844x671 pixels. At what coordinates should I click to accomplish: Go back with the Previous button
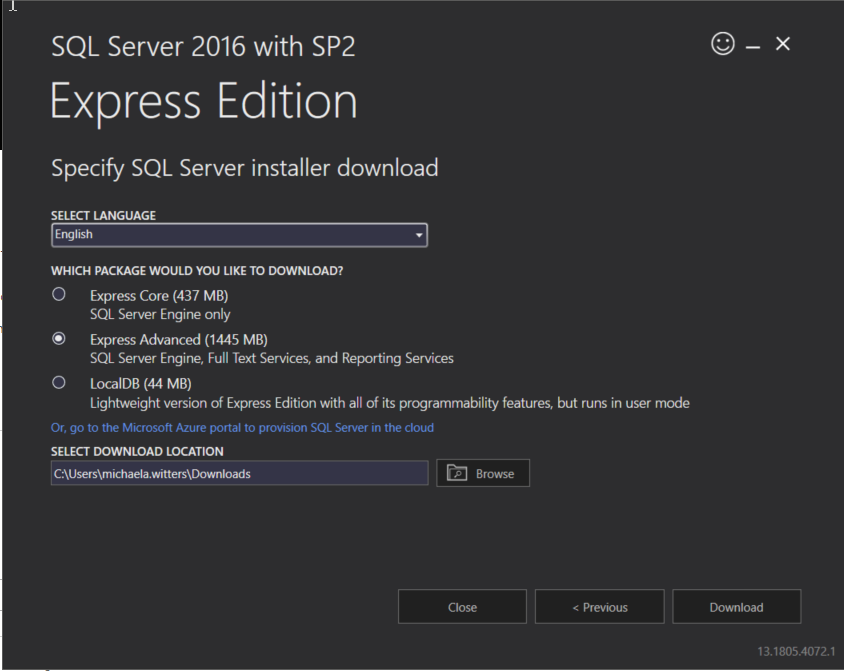coord(599,607)
